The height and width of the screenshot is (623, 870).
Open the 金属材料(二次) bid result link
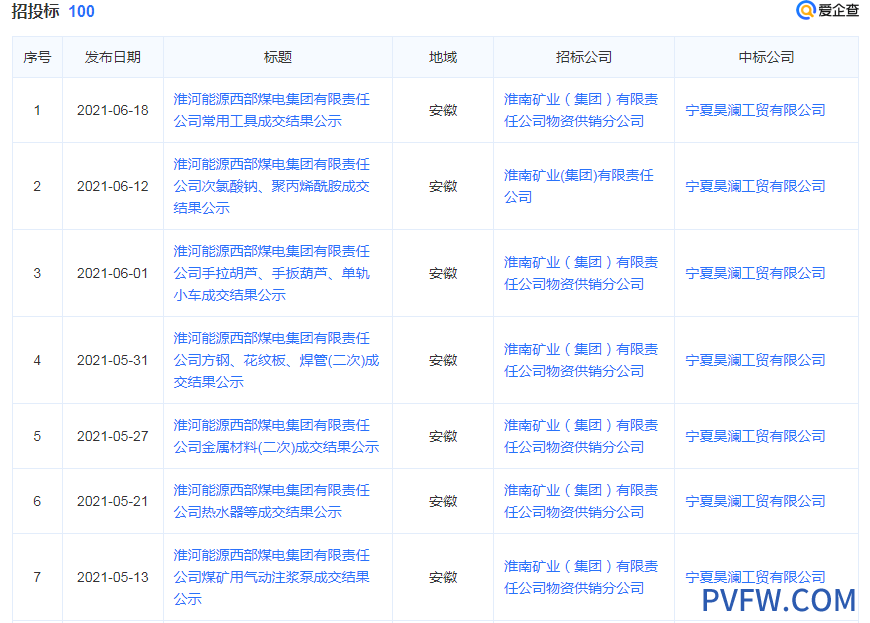[276, 436]
